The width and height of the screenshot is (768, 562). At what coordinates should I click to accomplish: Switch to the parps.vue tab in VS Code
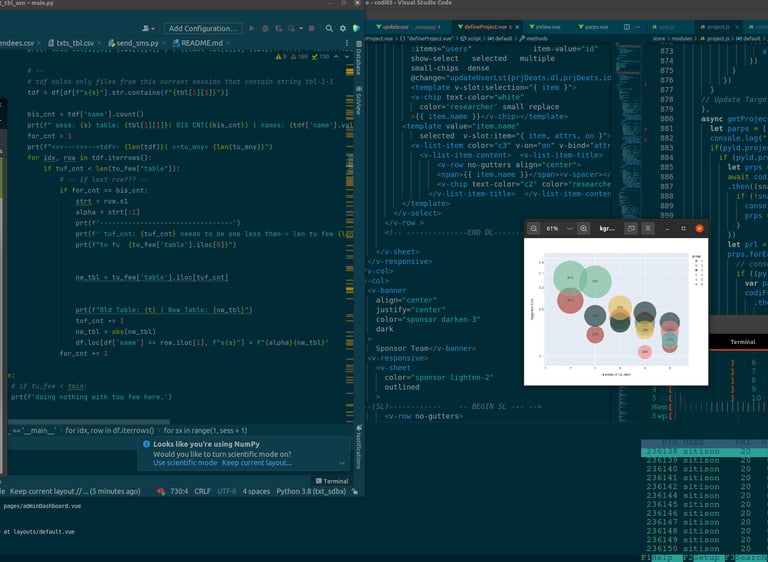[x=593, y=27]
